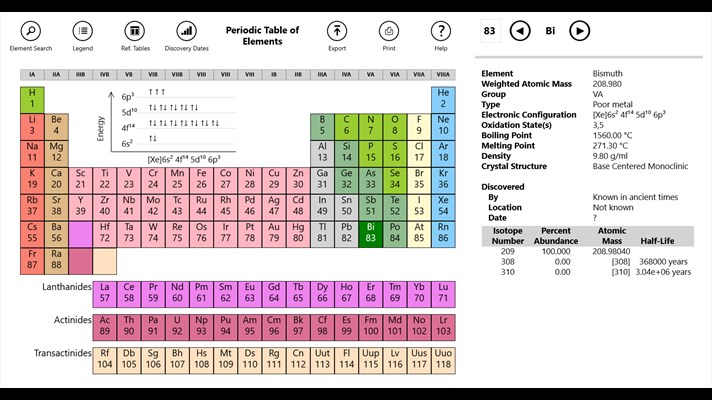Click the Lanthanides row label
The image size is (712, 400).
pyautogui.click(x=67, y=287)
